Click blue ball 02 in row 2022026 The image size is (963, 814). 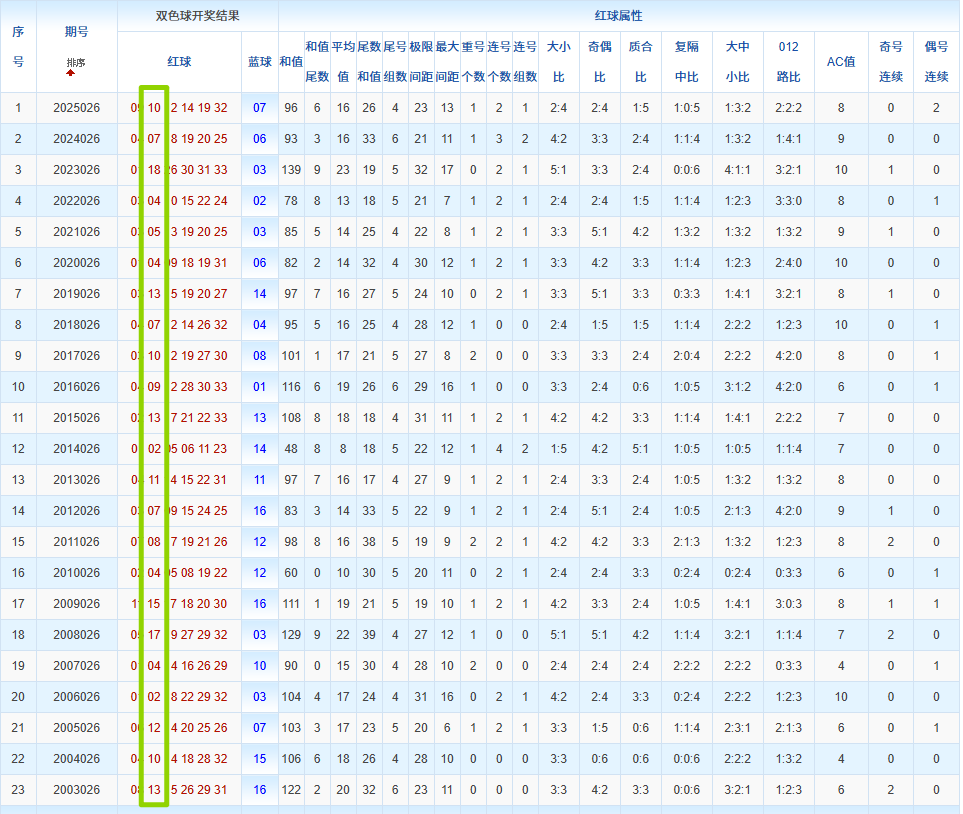coord(260,201)
